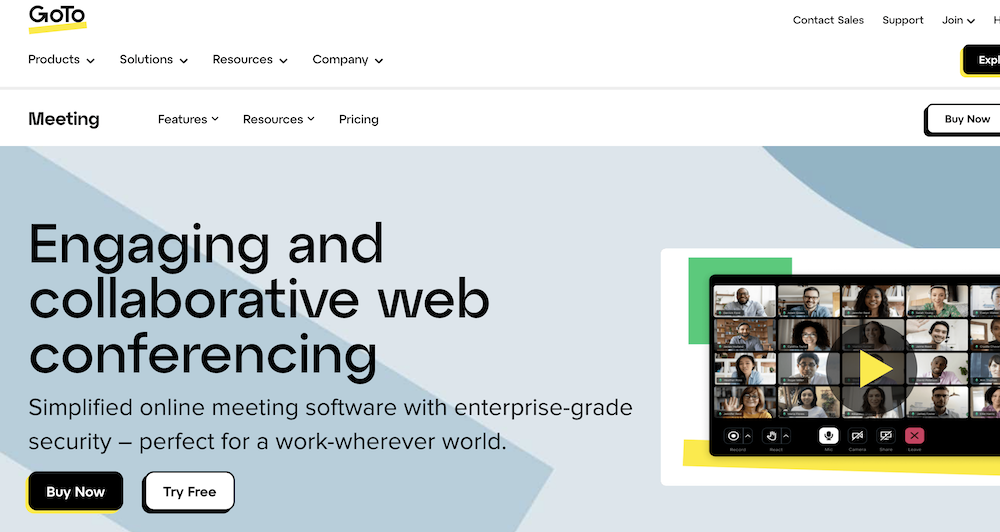
Task: Open the Join dropdown
Action: click(x=958, y=20)
